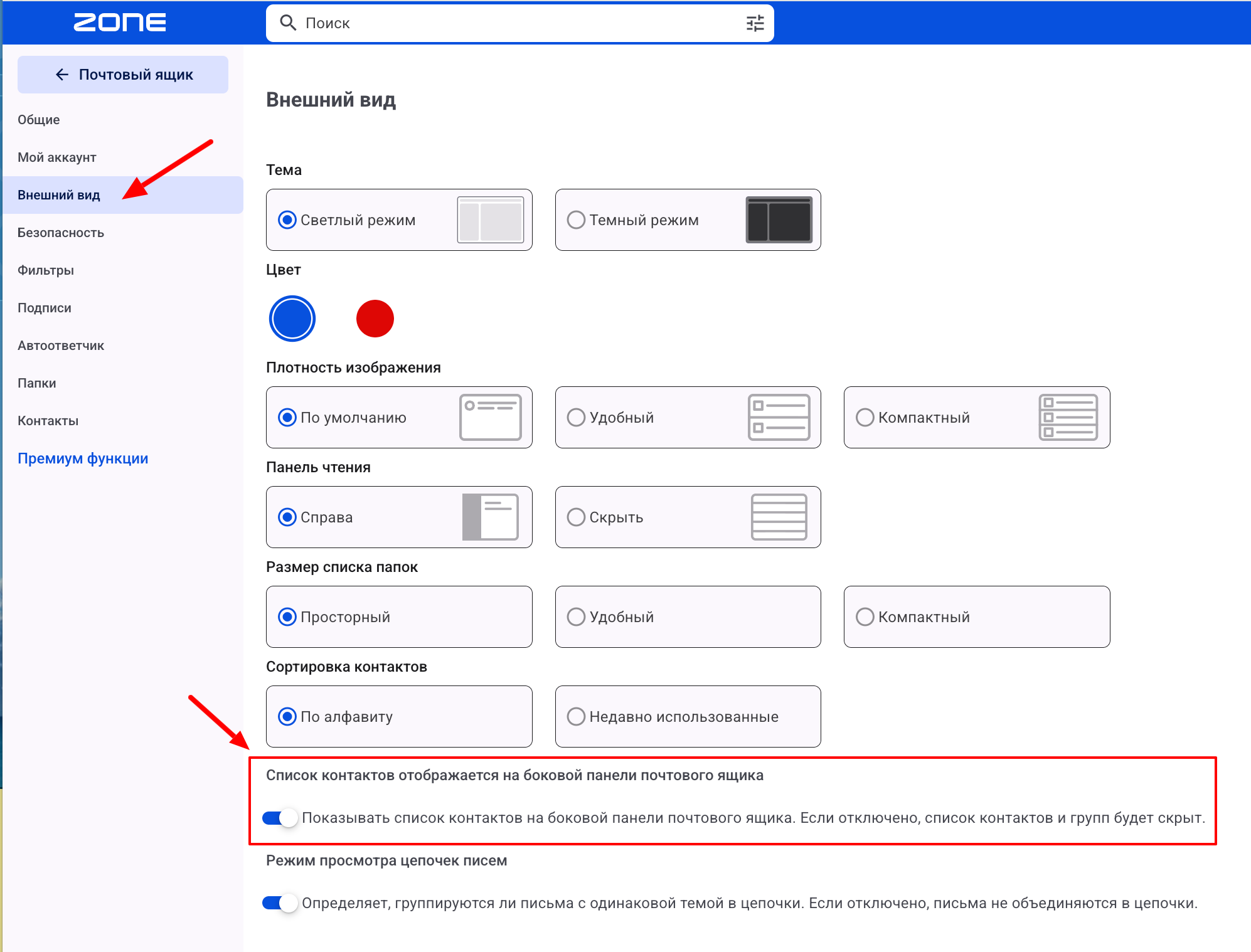
Task: Click the compact density preview icon
Action: click(1068, 417)
